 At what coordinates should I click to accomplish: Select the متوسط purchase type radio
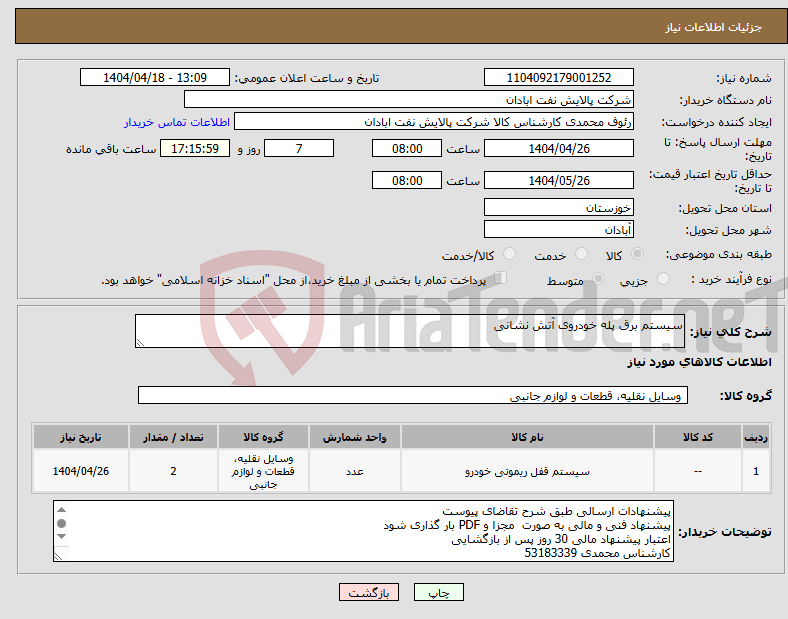pyautogui.click(x=599, y=278)
